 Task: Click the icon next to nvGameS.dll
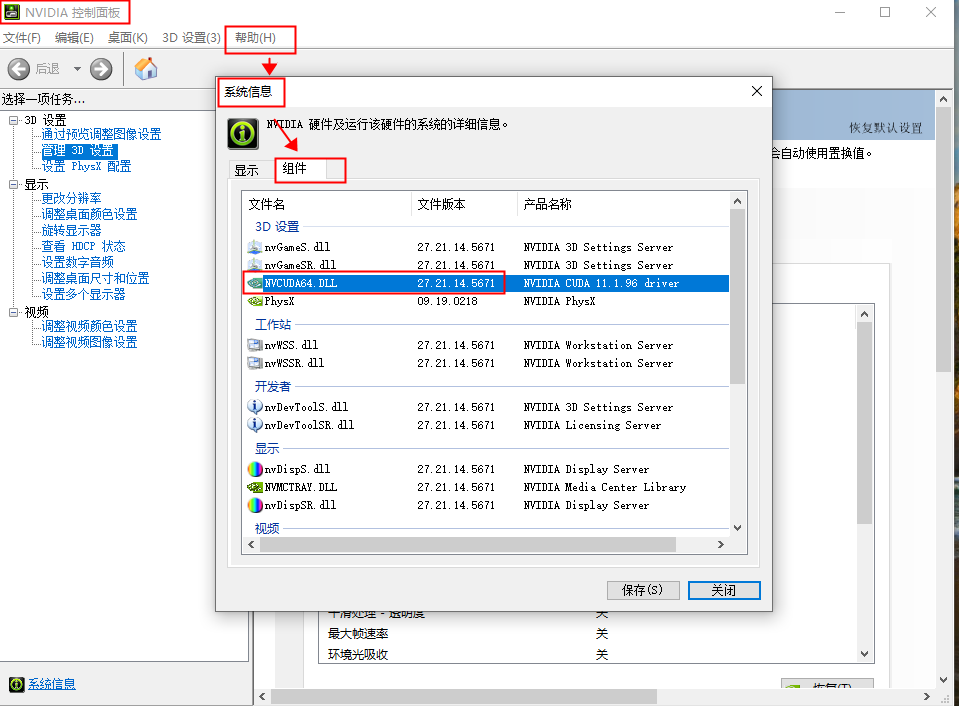[x=254, y=247]
